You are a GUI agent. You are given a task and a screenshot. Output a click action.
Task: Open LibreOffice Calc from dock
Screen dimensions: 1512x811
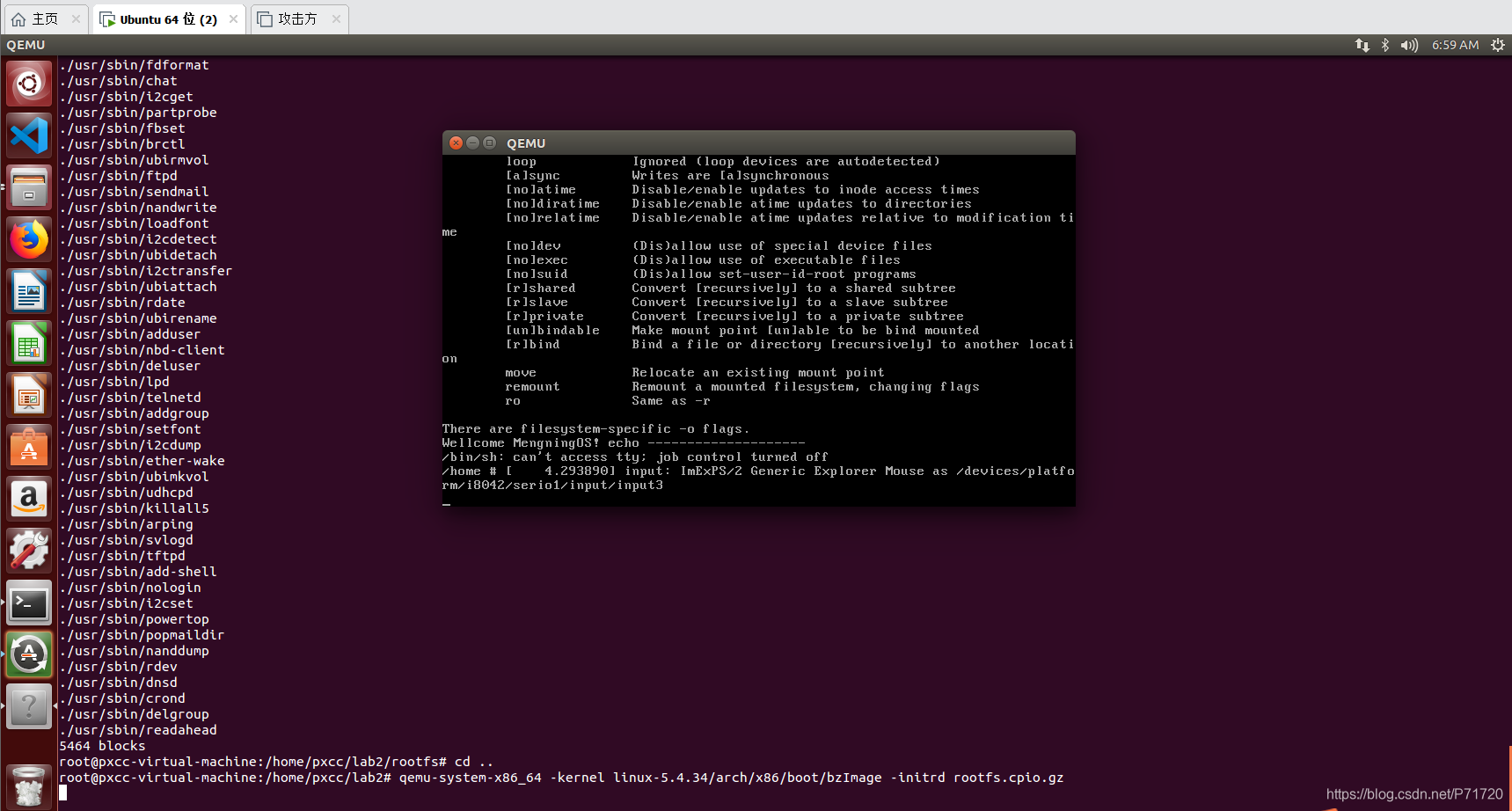pos(29,344)
